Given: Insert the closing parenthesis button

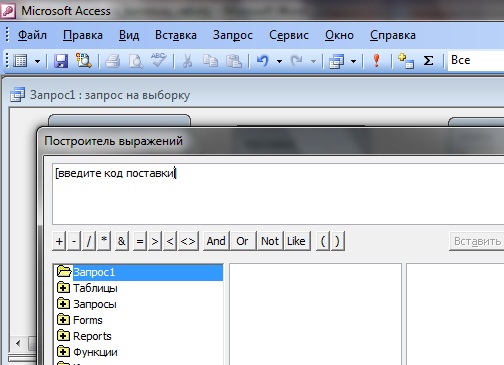Looking at the screenshot, I should tap(337, 241).
